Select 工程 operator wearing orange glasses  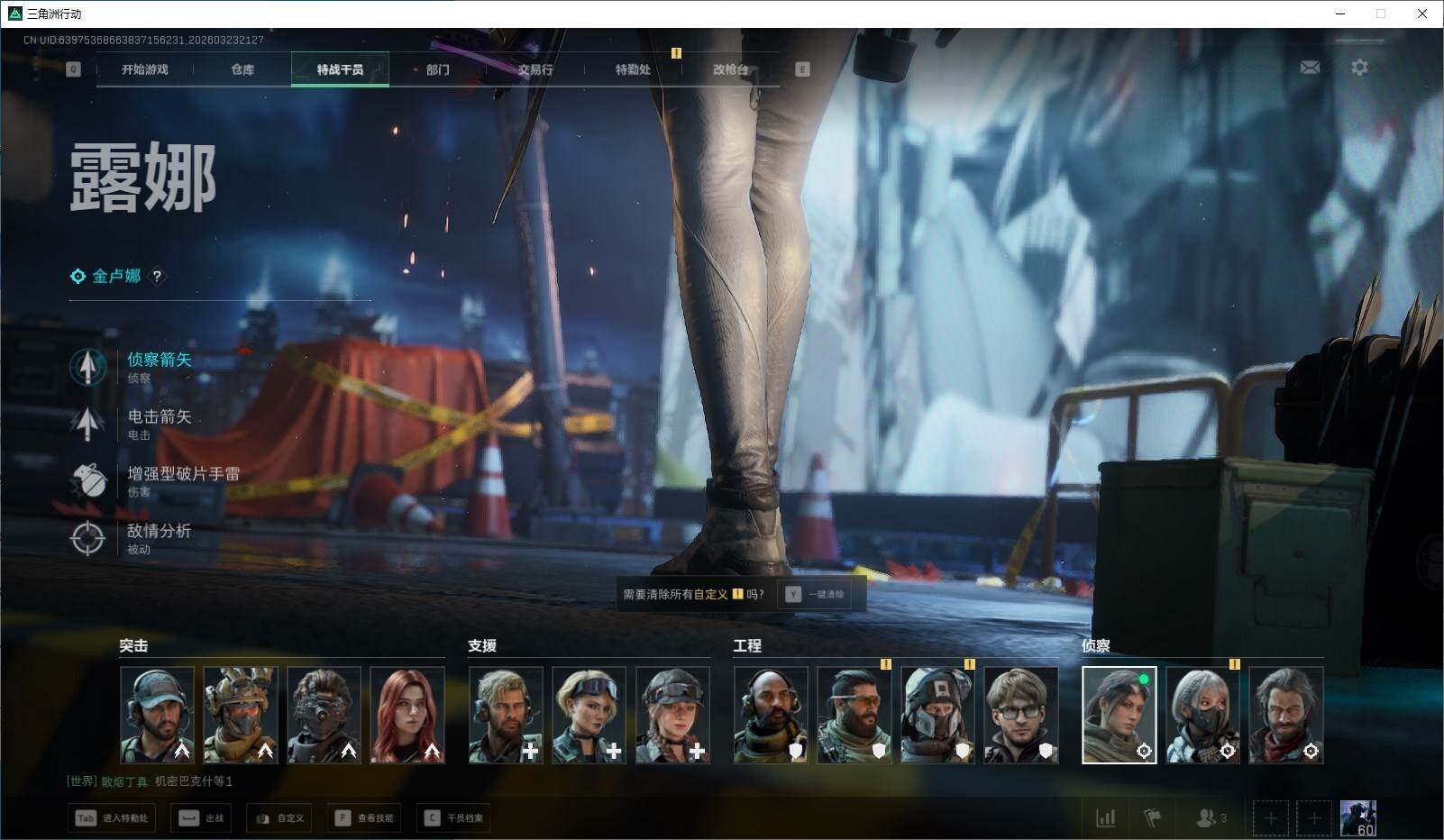(x=855, y=715)
